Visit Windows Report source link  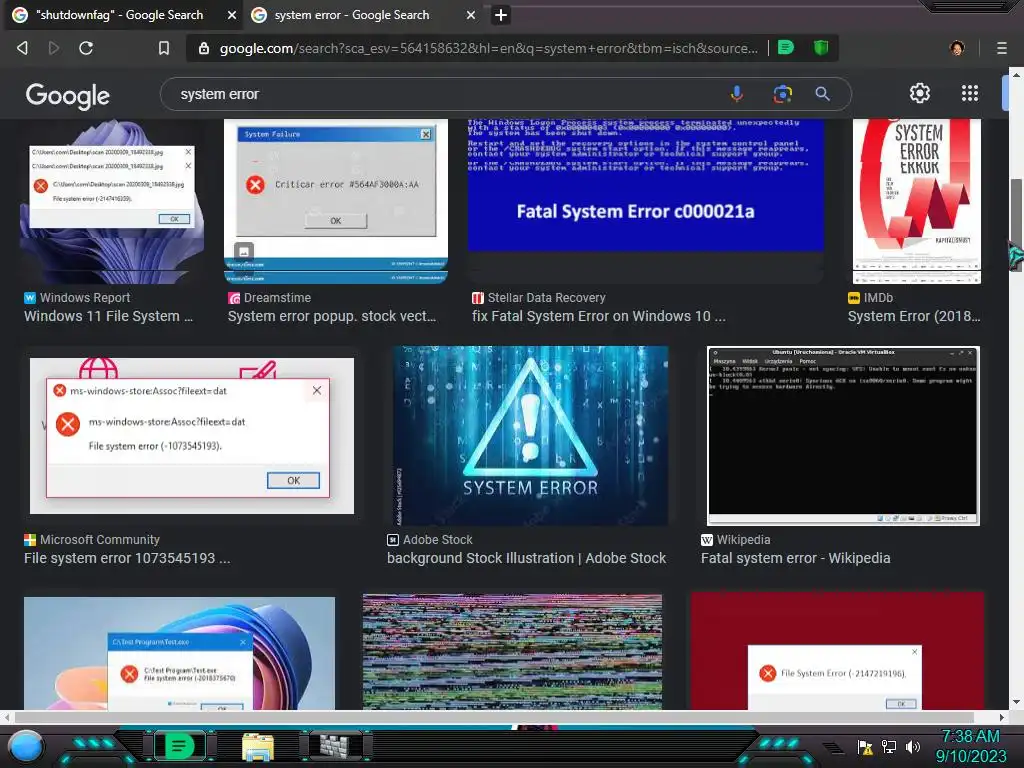[85, 298]
